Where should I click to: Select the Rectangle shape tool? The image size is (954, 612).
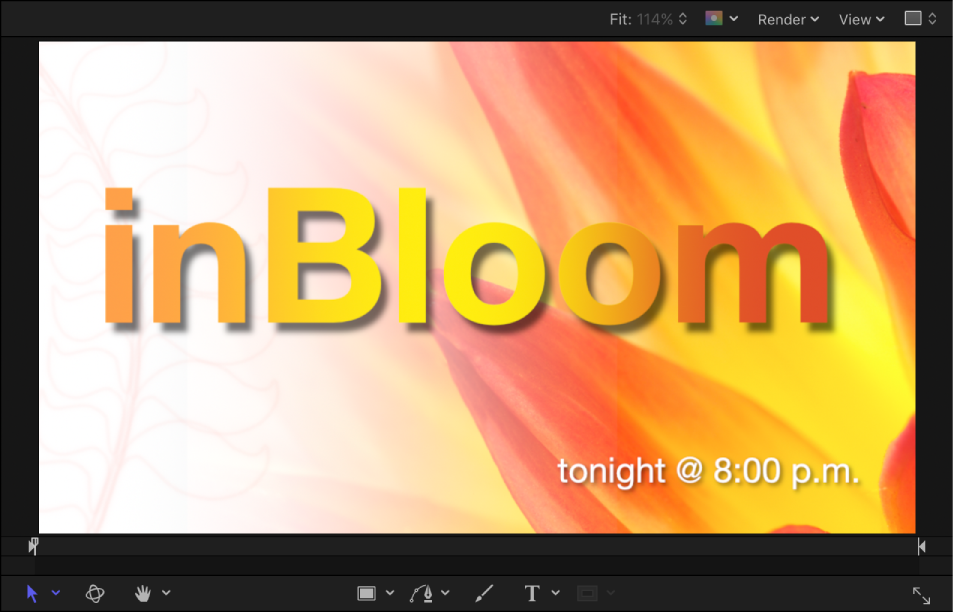pos(368,592)
